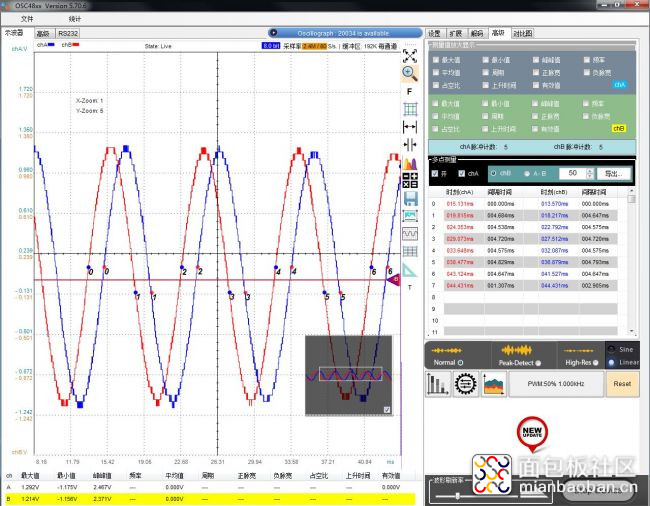Click the 50 points input field
Screen dimensions: 650x506
(572, 173)
